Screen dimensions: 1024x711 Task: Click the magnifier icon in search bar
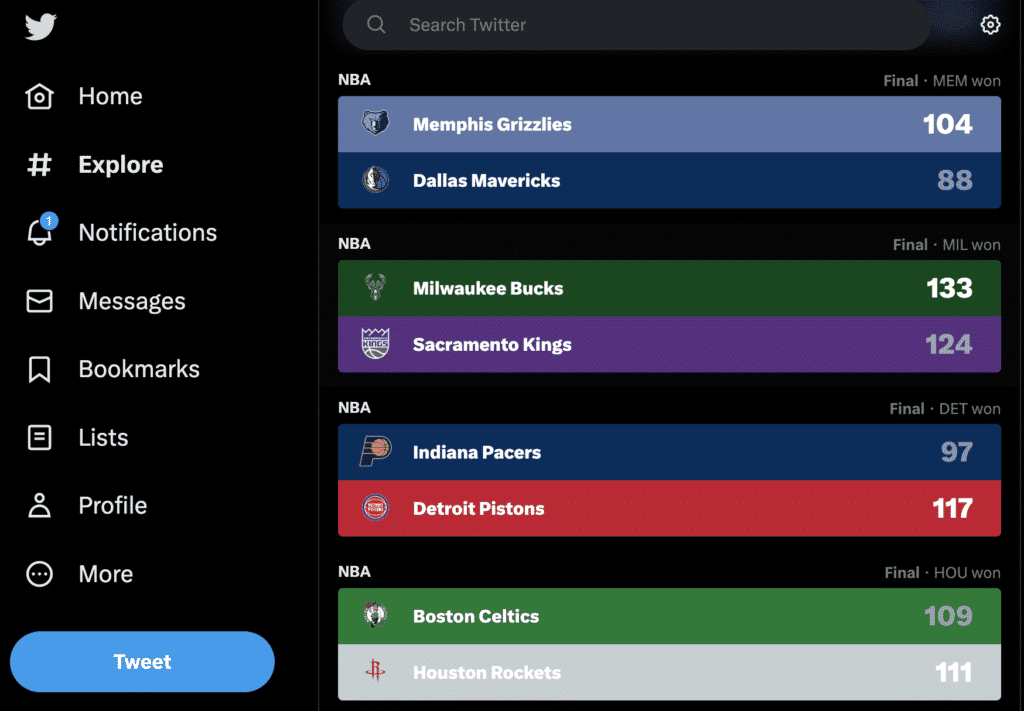(x=376, y=25)
